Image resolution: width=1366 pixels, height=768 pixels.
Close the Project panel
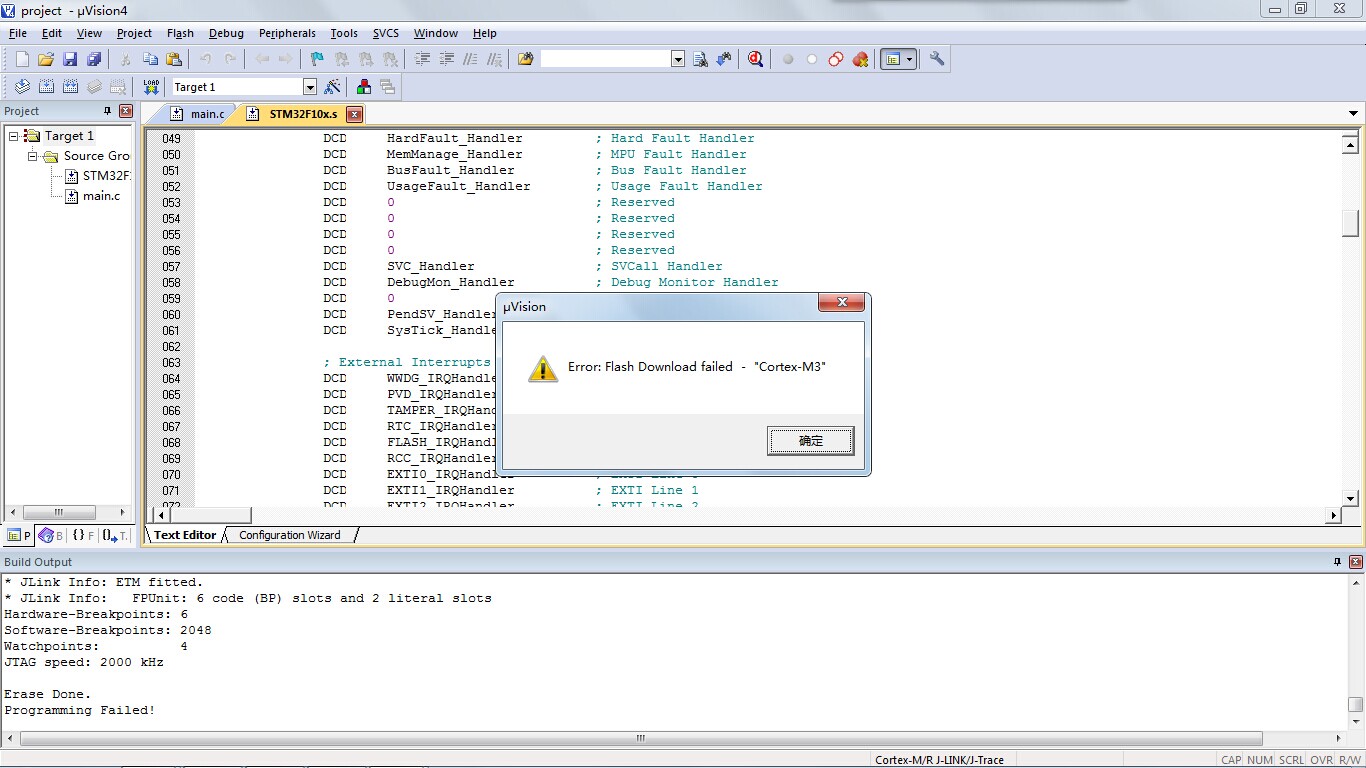(x=126, y=111)
